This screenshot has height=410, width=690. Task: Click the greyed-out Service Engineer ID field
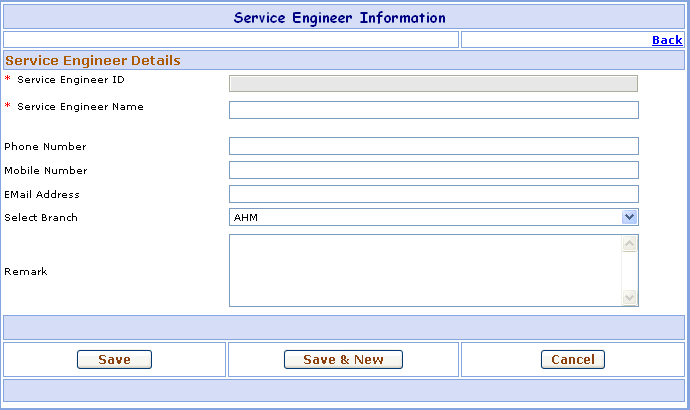tap(433, 84)
